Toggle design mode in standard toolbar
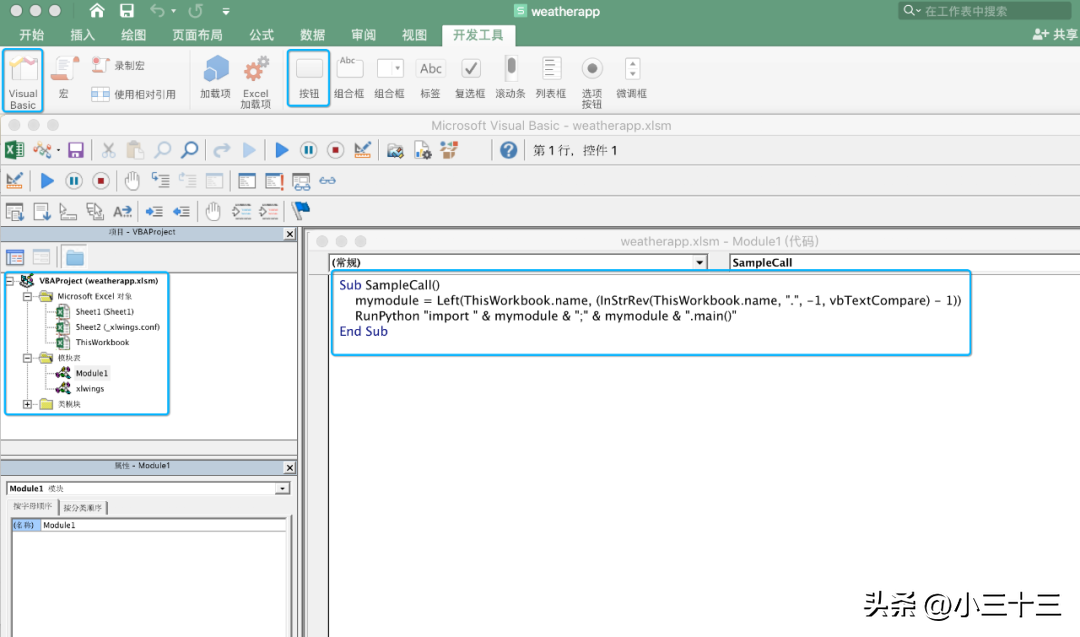This screenshot has height=637, width=1080. tap(362, 149)
